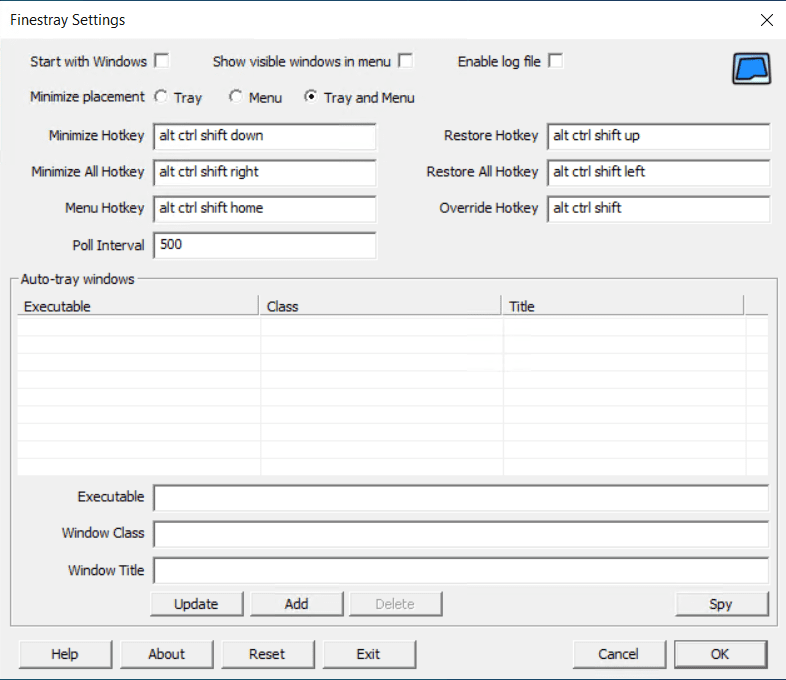Image resolution: width=786 pixels, height=680 pixels.
Task: Click the Class column header
Action: coord(380,306)
